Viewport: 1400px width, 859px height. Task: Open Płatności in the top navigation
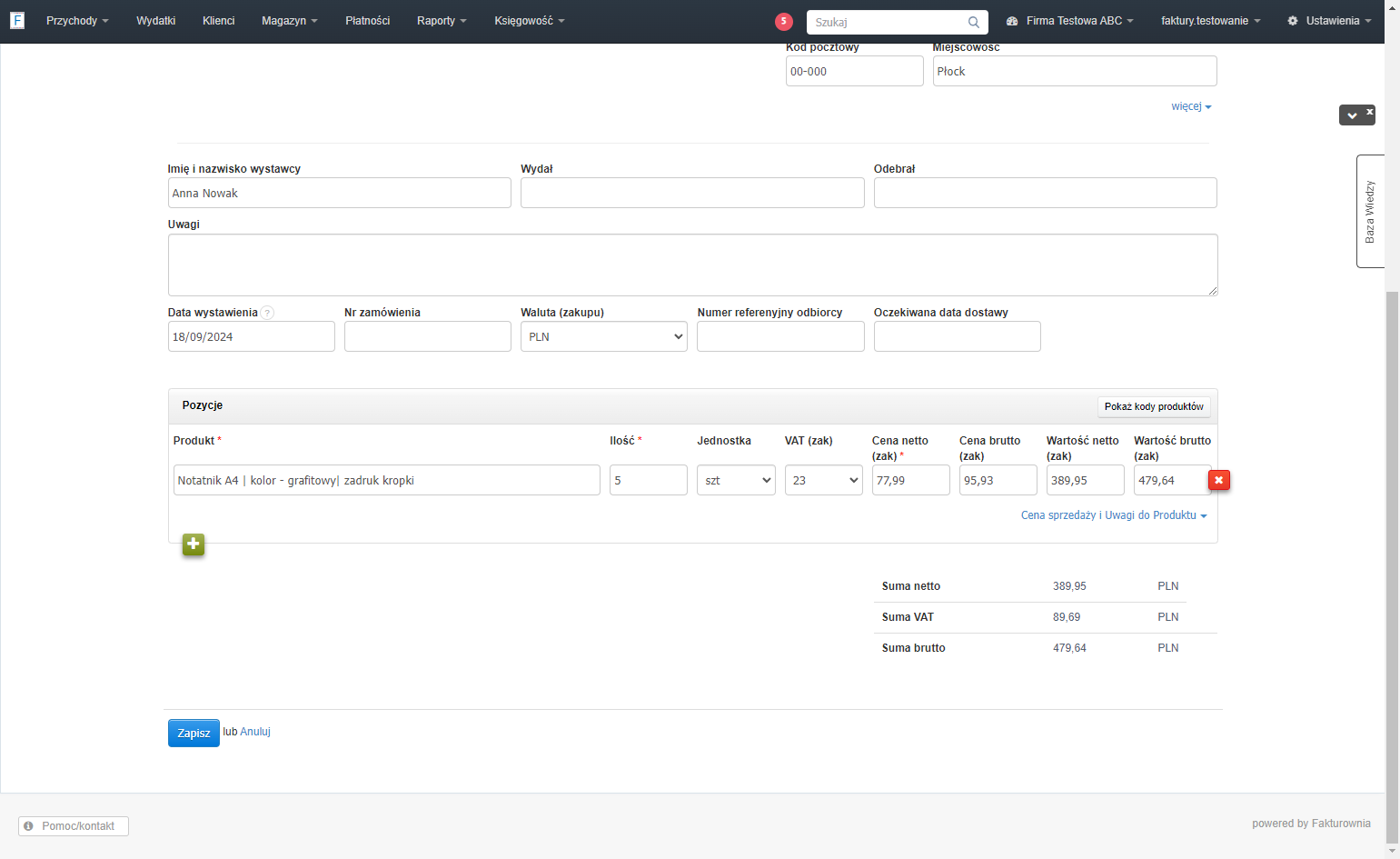[368, 21]
